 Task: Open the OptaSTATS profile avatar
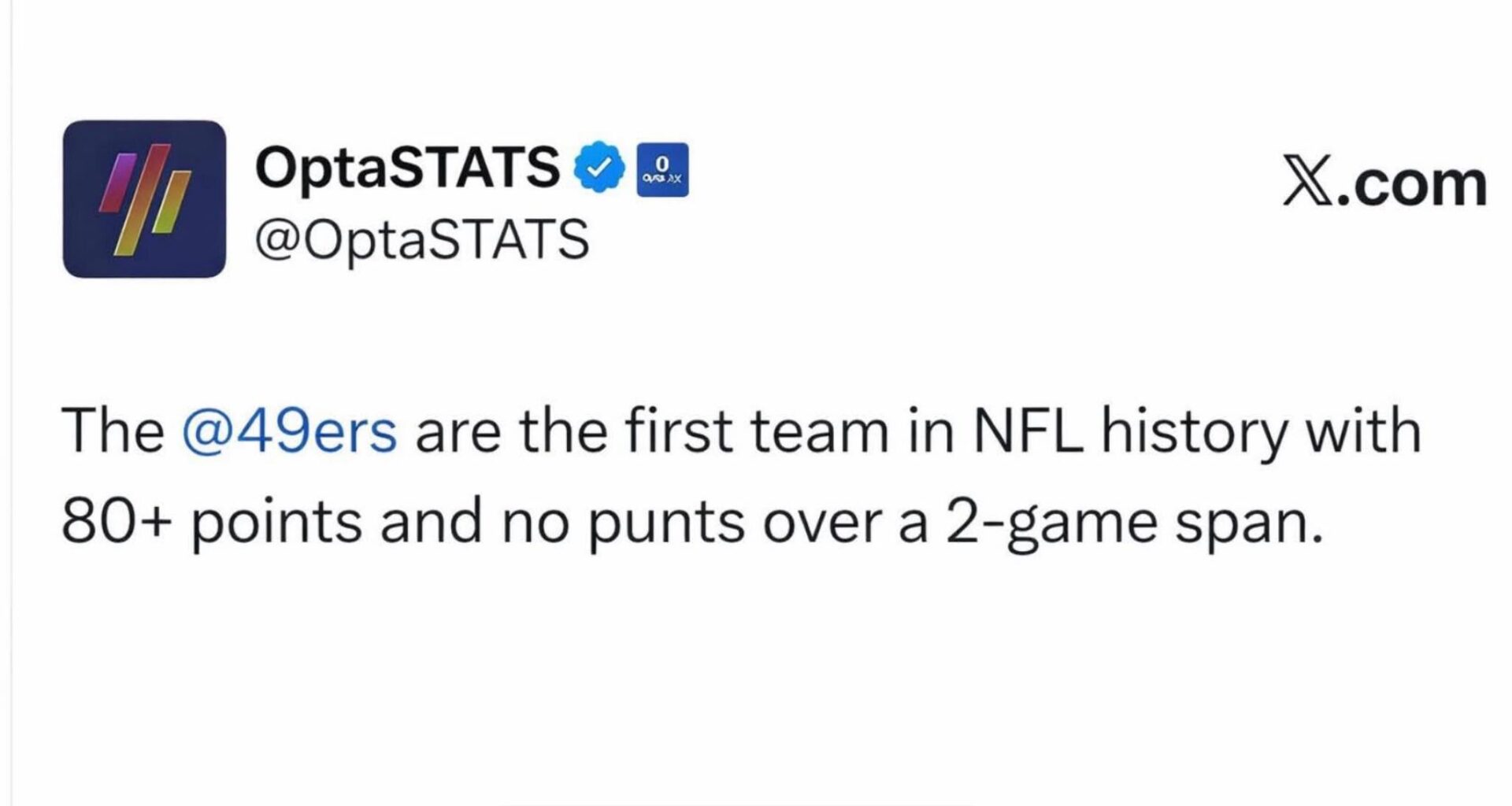click(144, 198)
